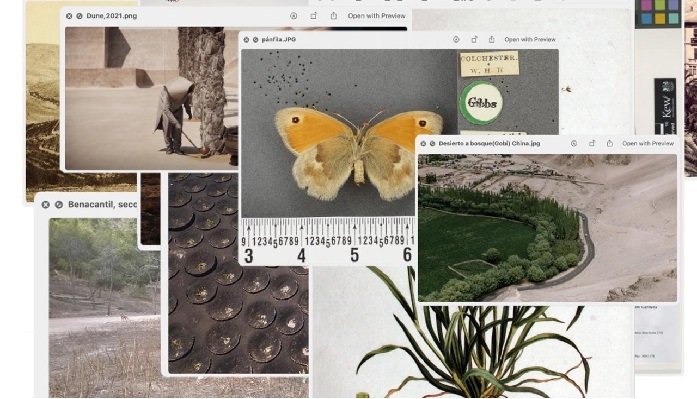Open Markup for Dune,2021.png
Viewport: 697px width, 399px height.
(293, 16)
